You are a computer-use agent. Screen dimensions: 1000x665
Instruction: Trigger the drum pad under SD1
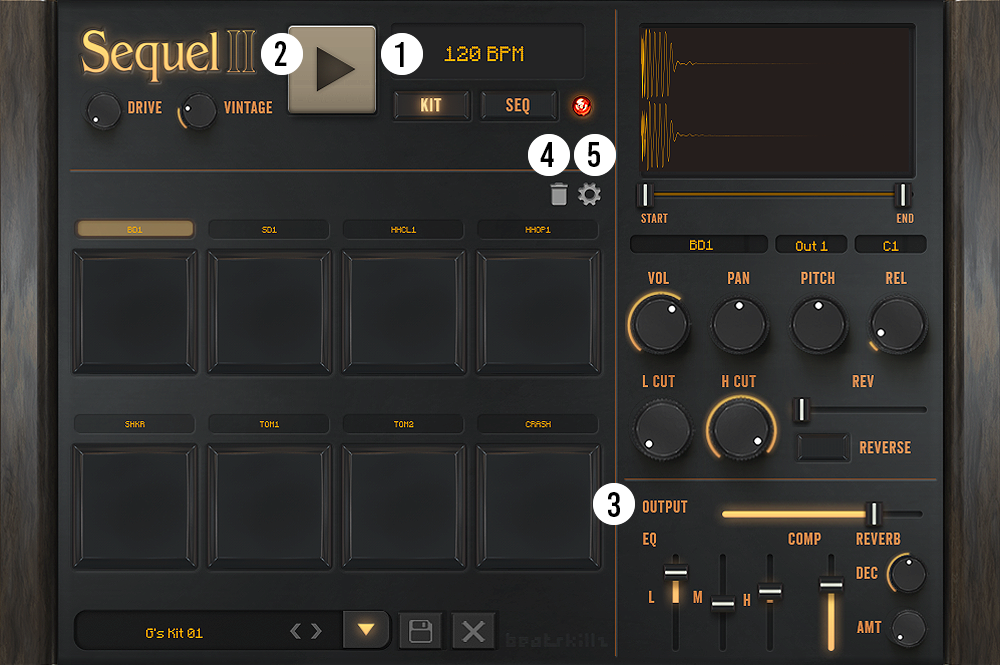coord(269,311)
